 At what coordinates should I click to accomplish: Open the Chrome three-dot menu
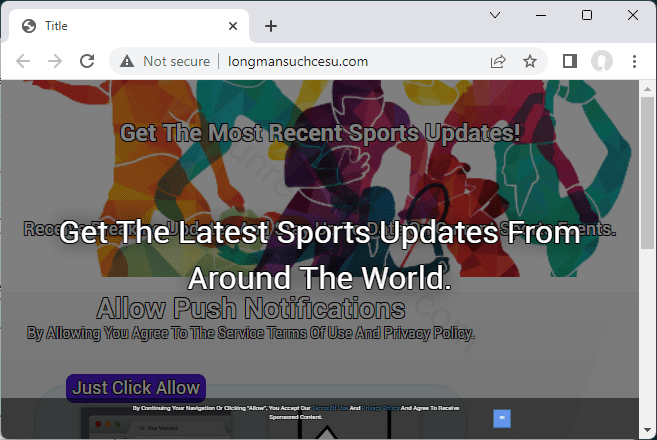(634, 61)
